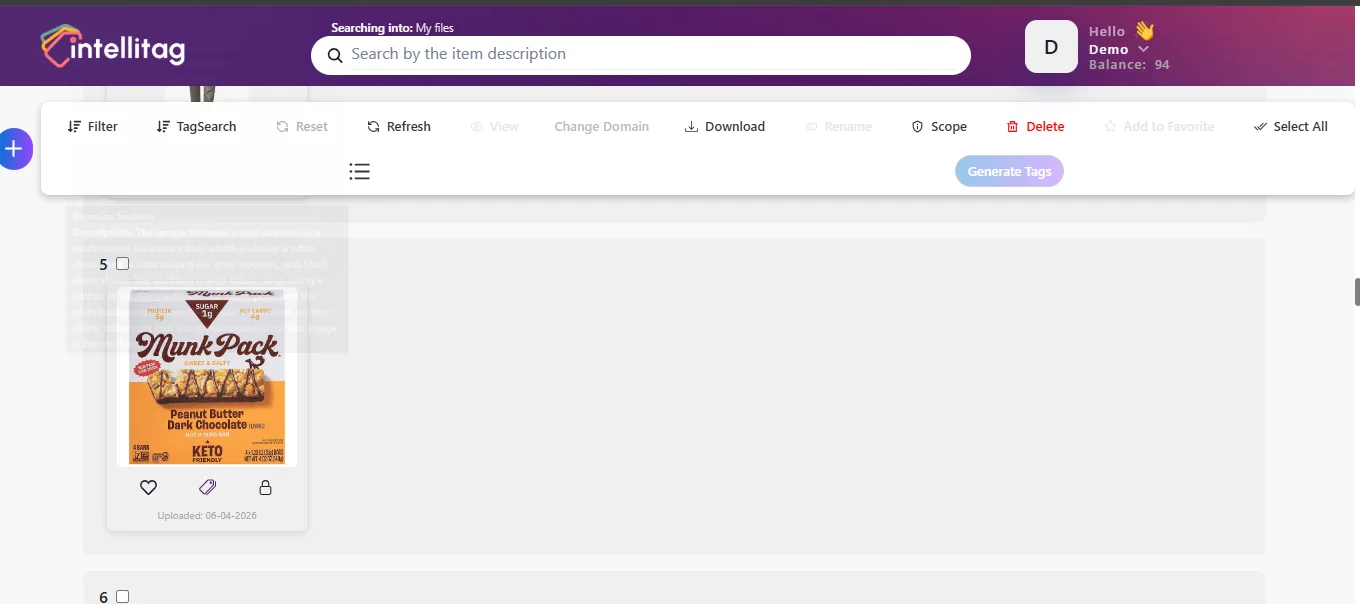Viewport: 1360px width, 604px height.
Task: Click the intellitag logo
Action: click(113, 46)
